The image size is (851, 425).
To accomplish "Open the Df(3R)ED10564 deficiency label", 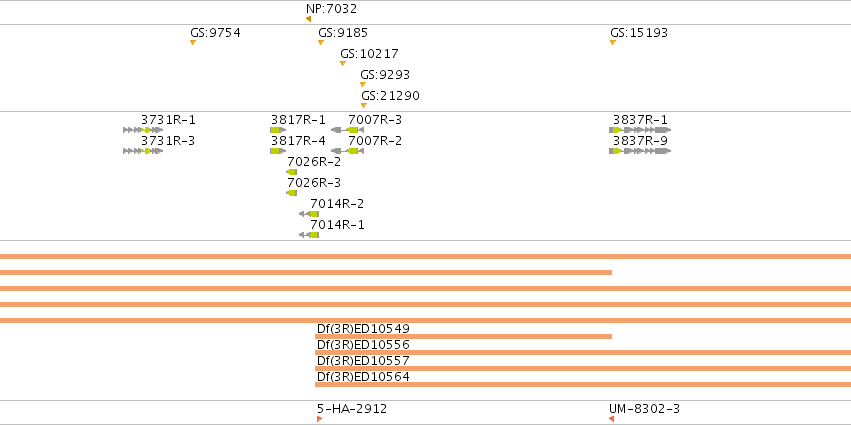I will (363, 377).
